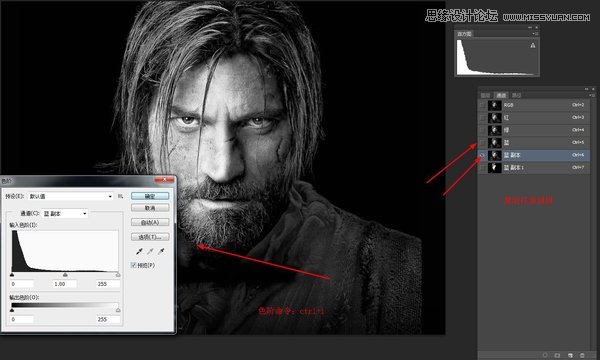Click the OK button in Levels dialog
Screen dimensions: 600x360
150,196
